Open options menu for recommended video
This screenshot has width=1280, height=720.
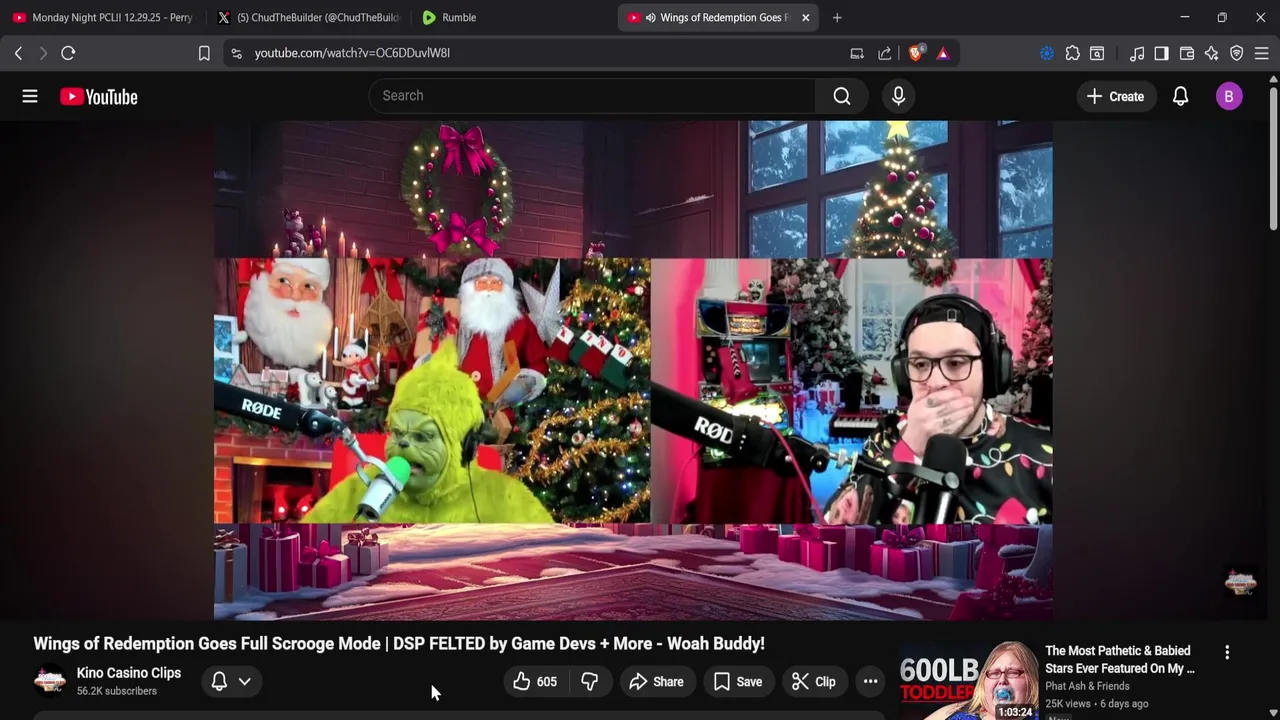(x=1227, y=652)
